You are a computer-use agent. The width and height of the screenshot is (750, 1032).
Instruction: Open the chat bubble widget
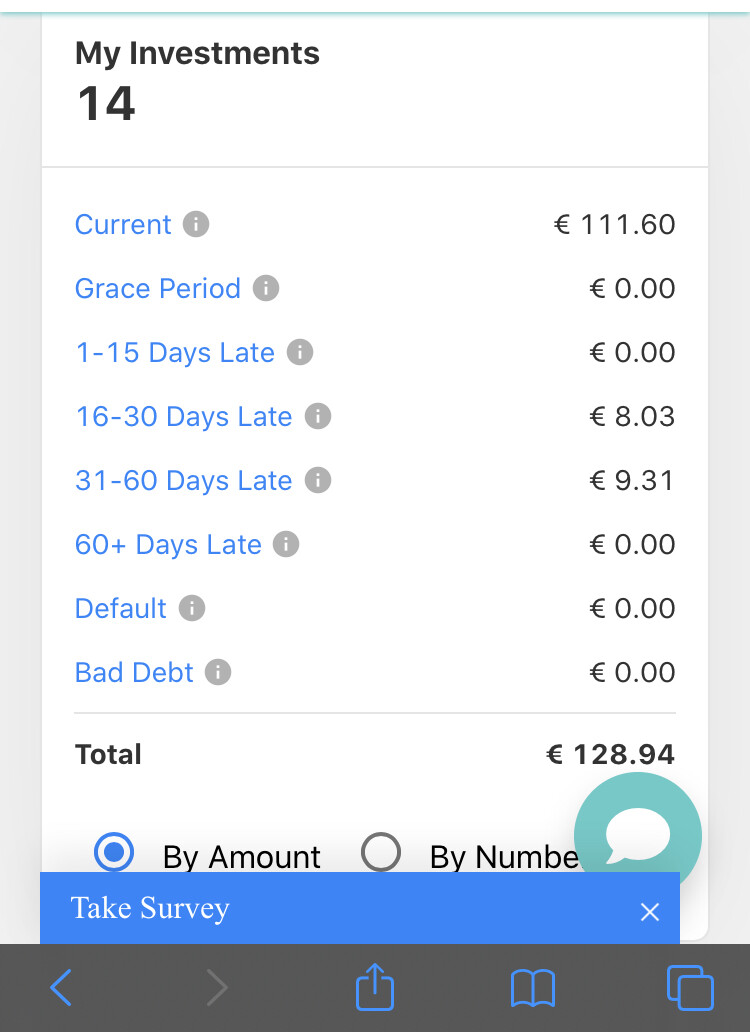click(x=638, y=836)
